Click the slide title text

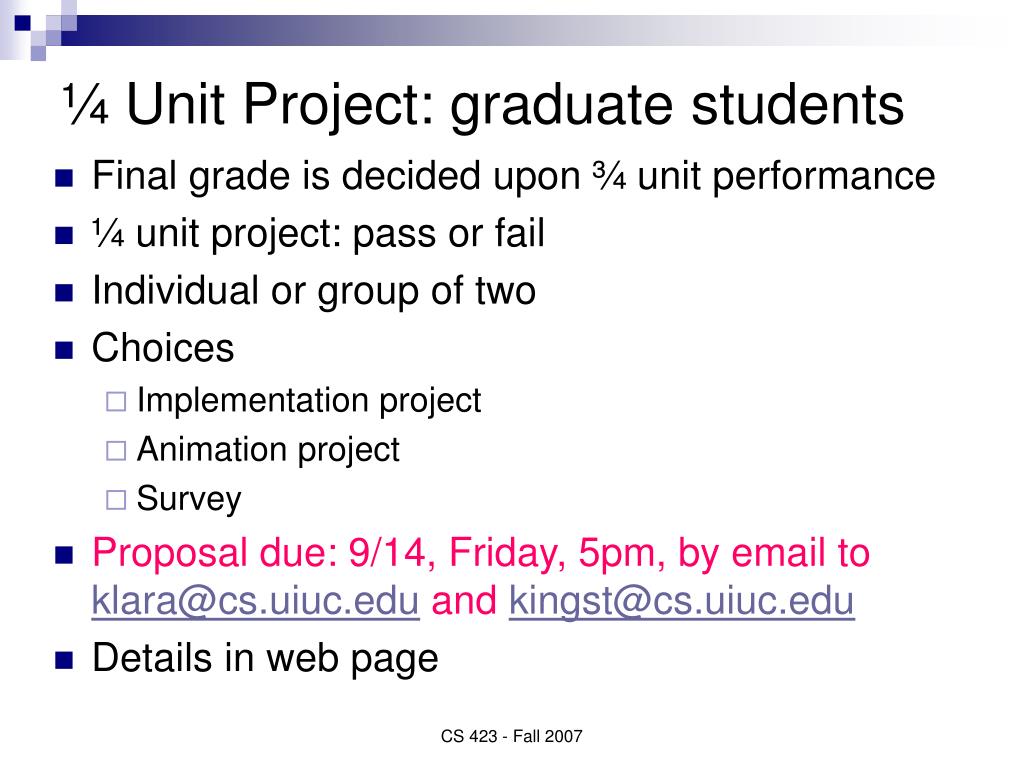pyautogui.click(x=483, y=104)
